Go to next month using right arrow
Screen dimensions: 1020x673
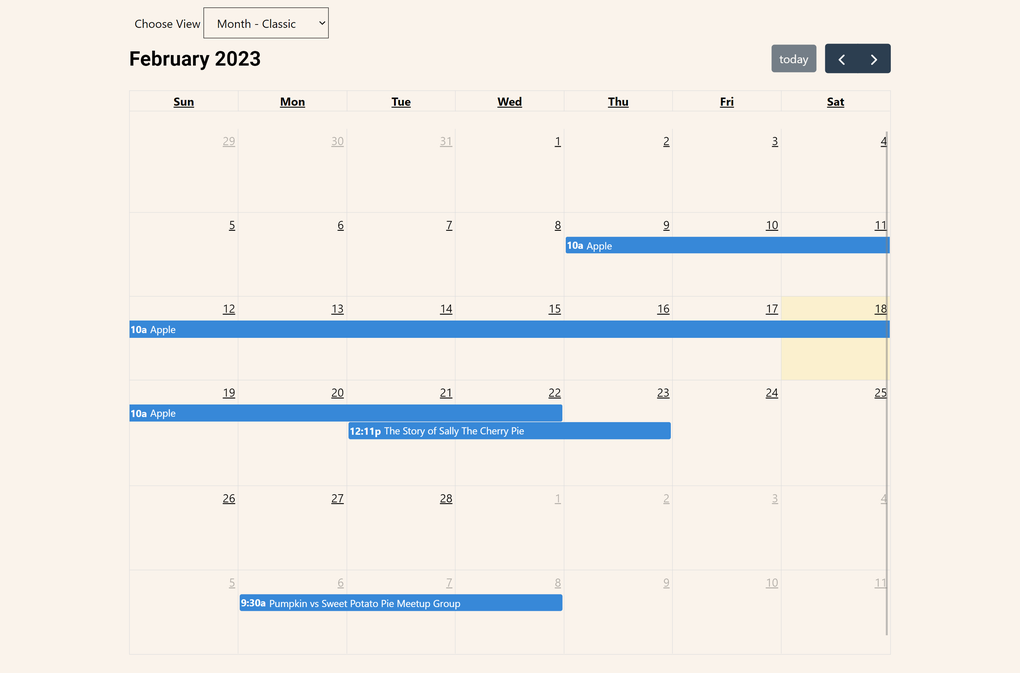click(874, 58)
